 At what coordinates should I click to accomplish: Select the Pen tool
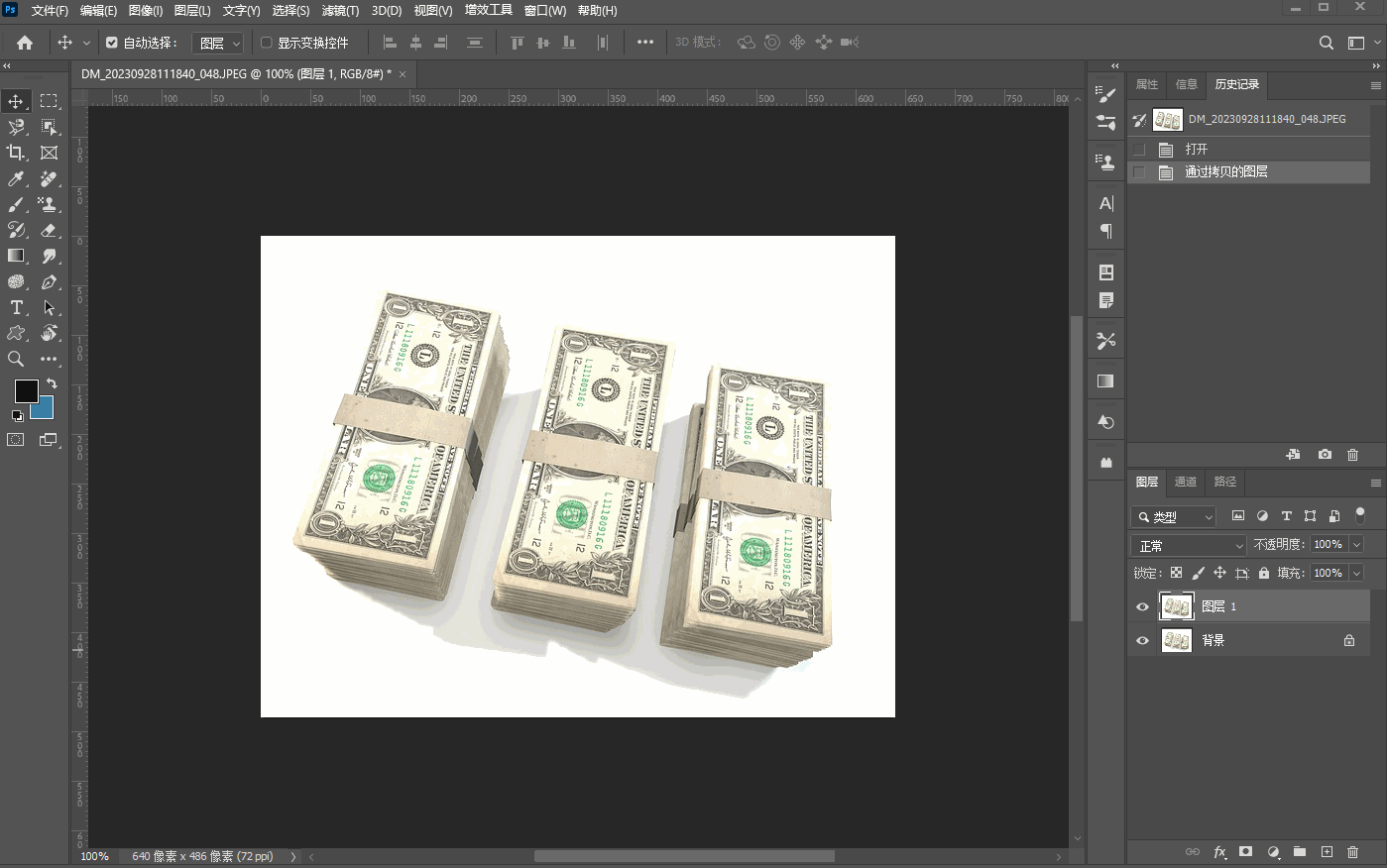[49, 281]
